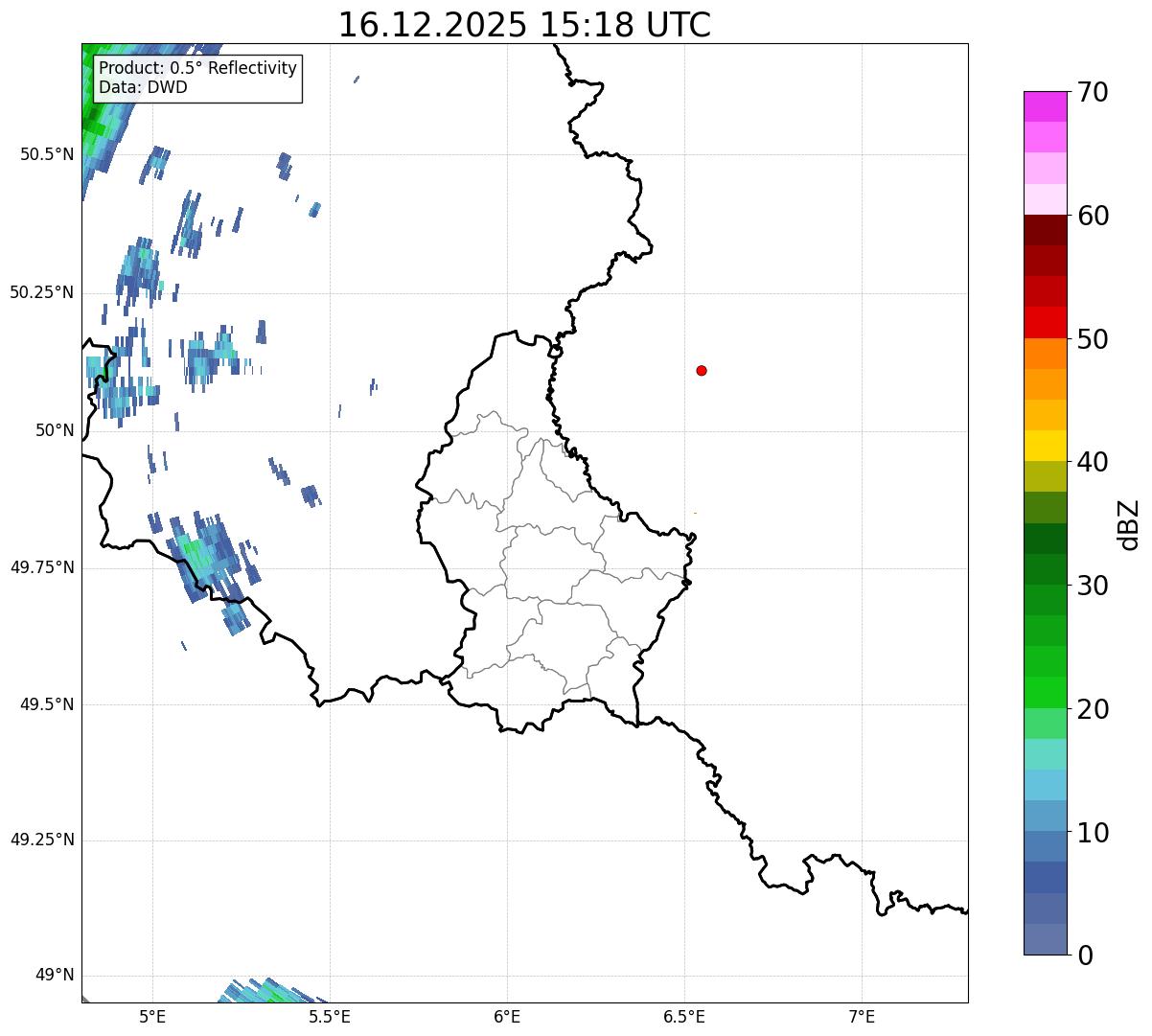This screenshot has height=1036, width=1152.
Task: Click the "5.5°E" longitude label
Action: point(330,1016)
